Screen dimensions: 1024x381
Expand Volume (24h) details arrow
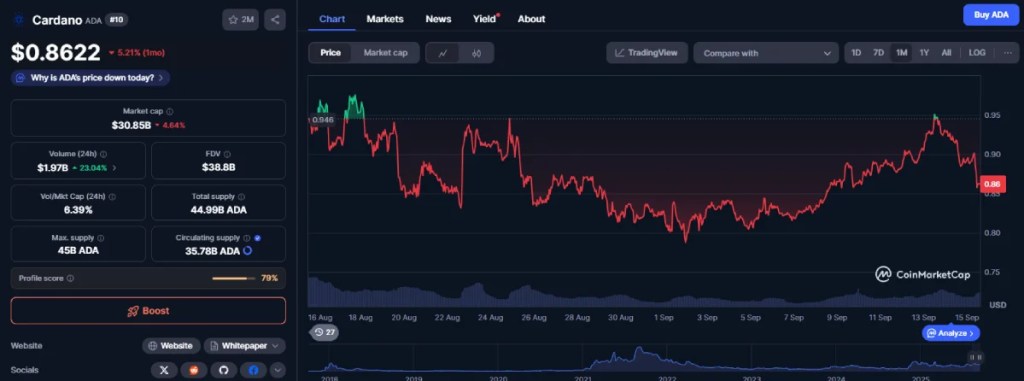point(114,167)
